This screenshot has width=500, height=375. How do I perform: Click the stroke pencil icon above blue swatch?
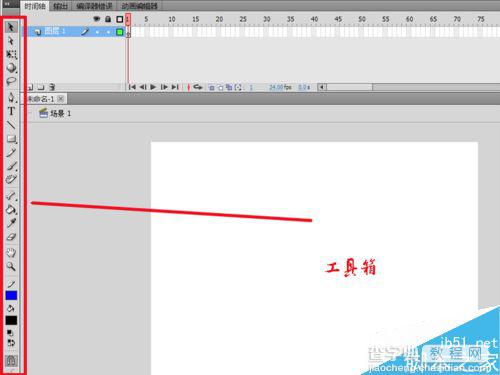tap(11, 284)
